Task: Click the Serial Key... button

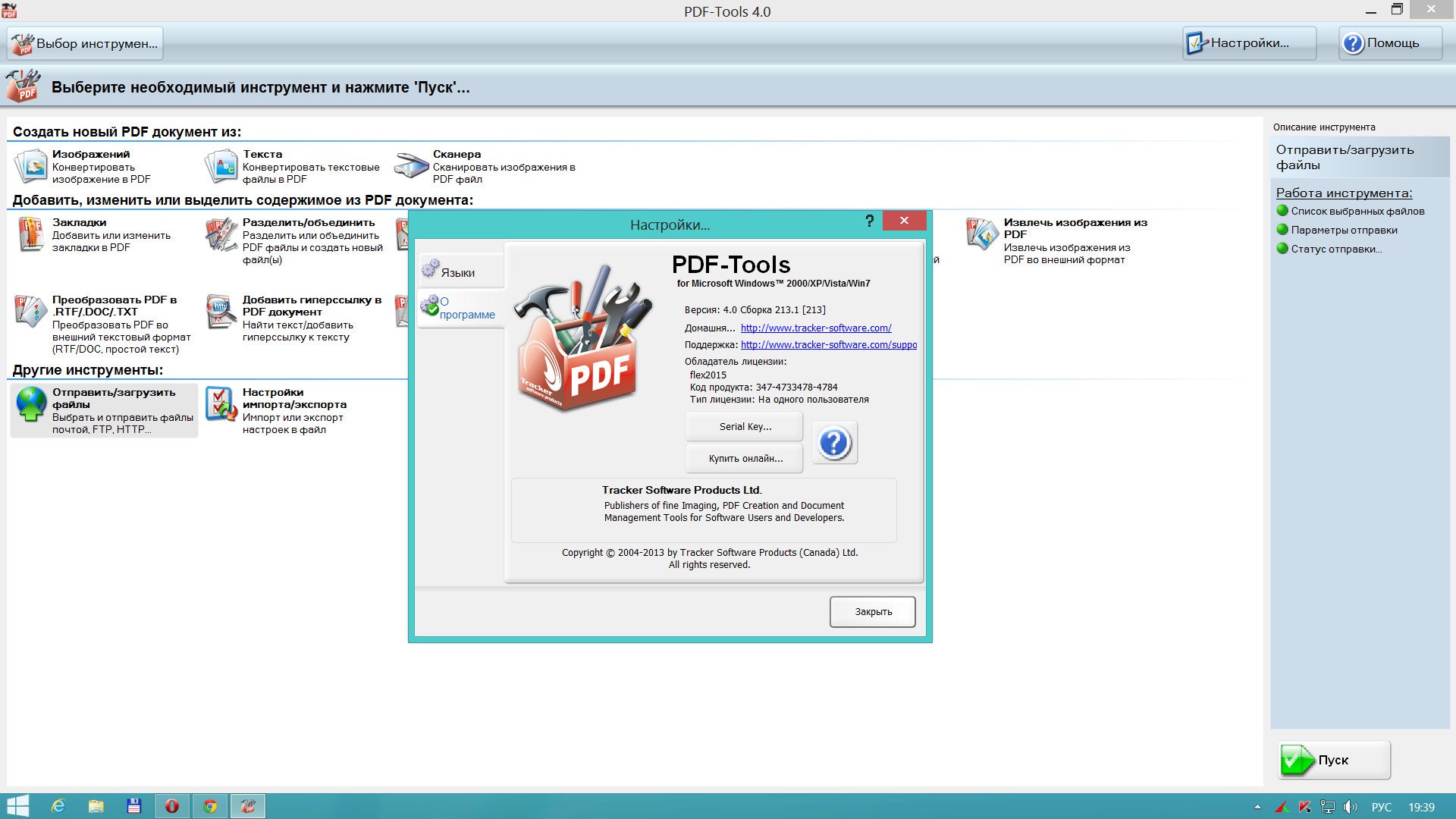Action: 745,426
